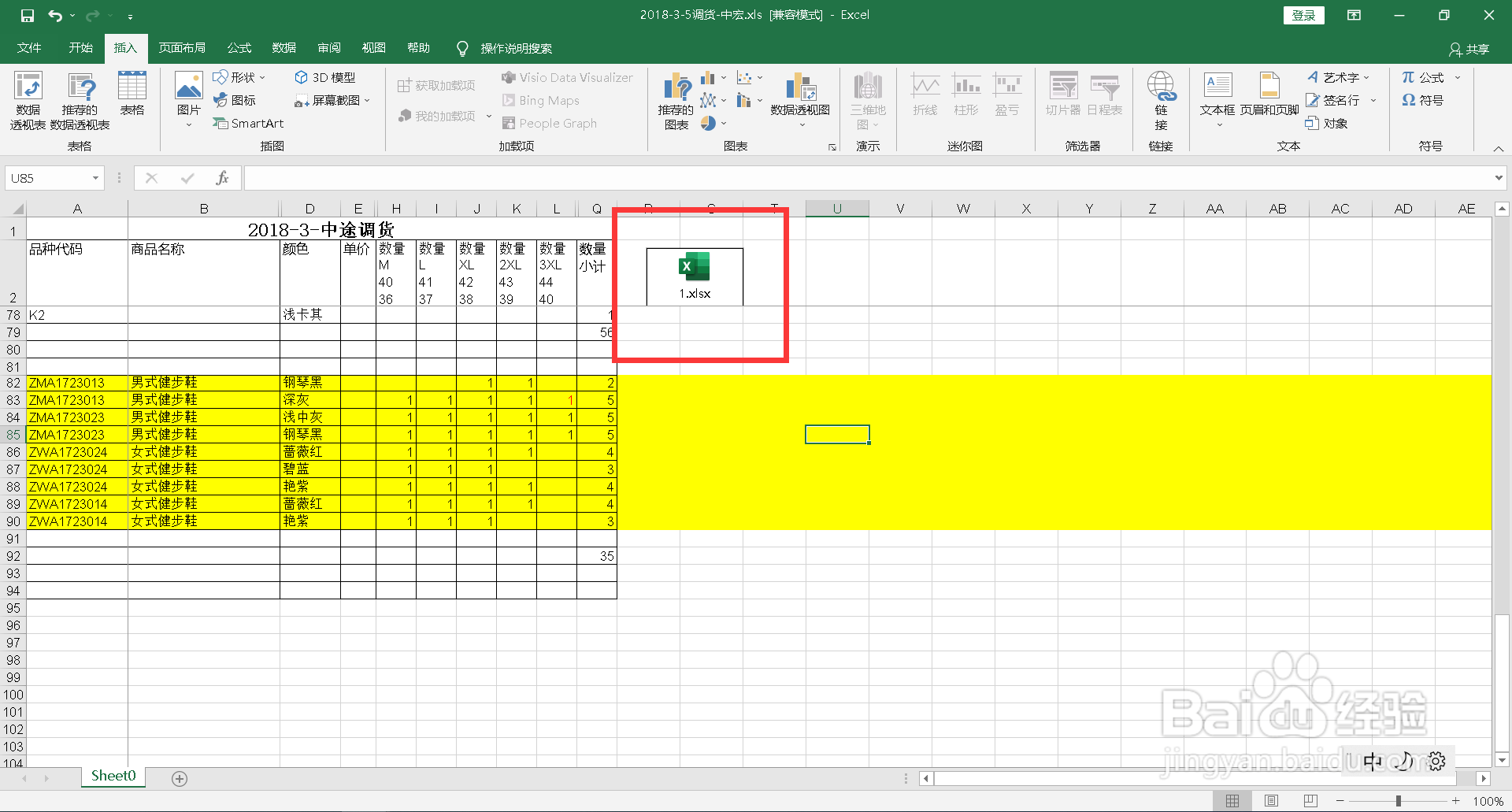Click the insert function fx button
Screen dimensions: 1512x812
[x=222, y=178]
